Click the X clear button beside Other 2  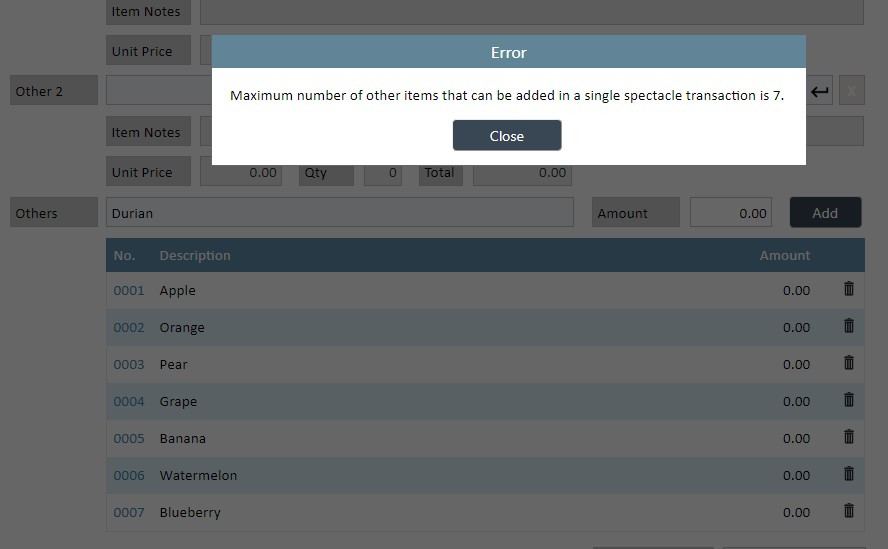[851, 91]
